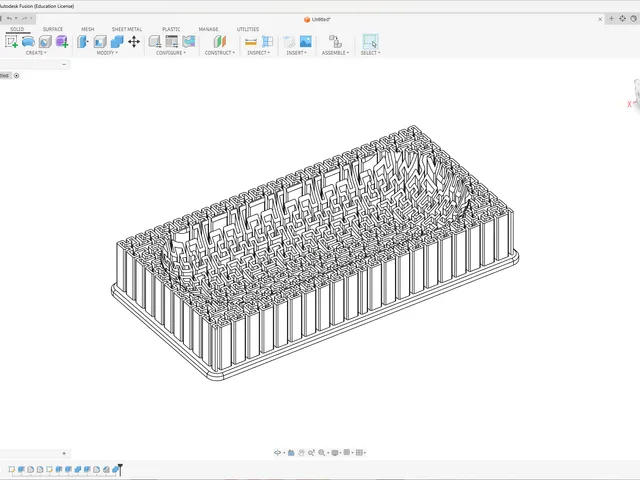The height and width of the screenshot is (480, 640).
Task: Click the blue grid icon in Inspect
Action: 267,42
